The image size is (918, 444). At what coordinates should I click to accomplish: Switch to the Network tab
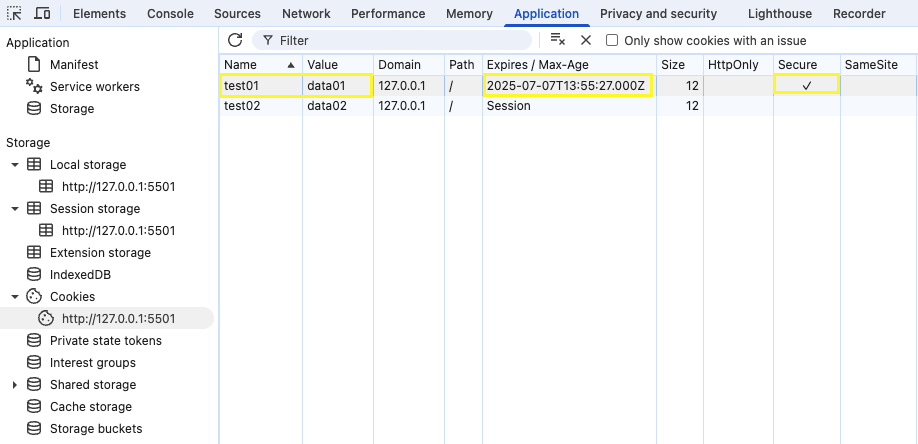click(306, 14)
